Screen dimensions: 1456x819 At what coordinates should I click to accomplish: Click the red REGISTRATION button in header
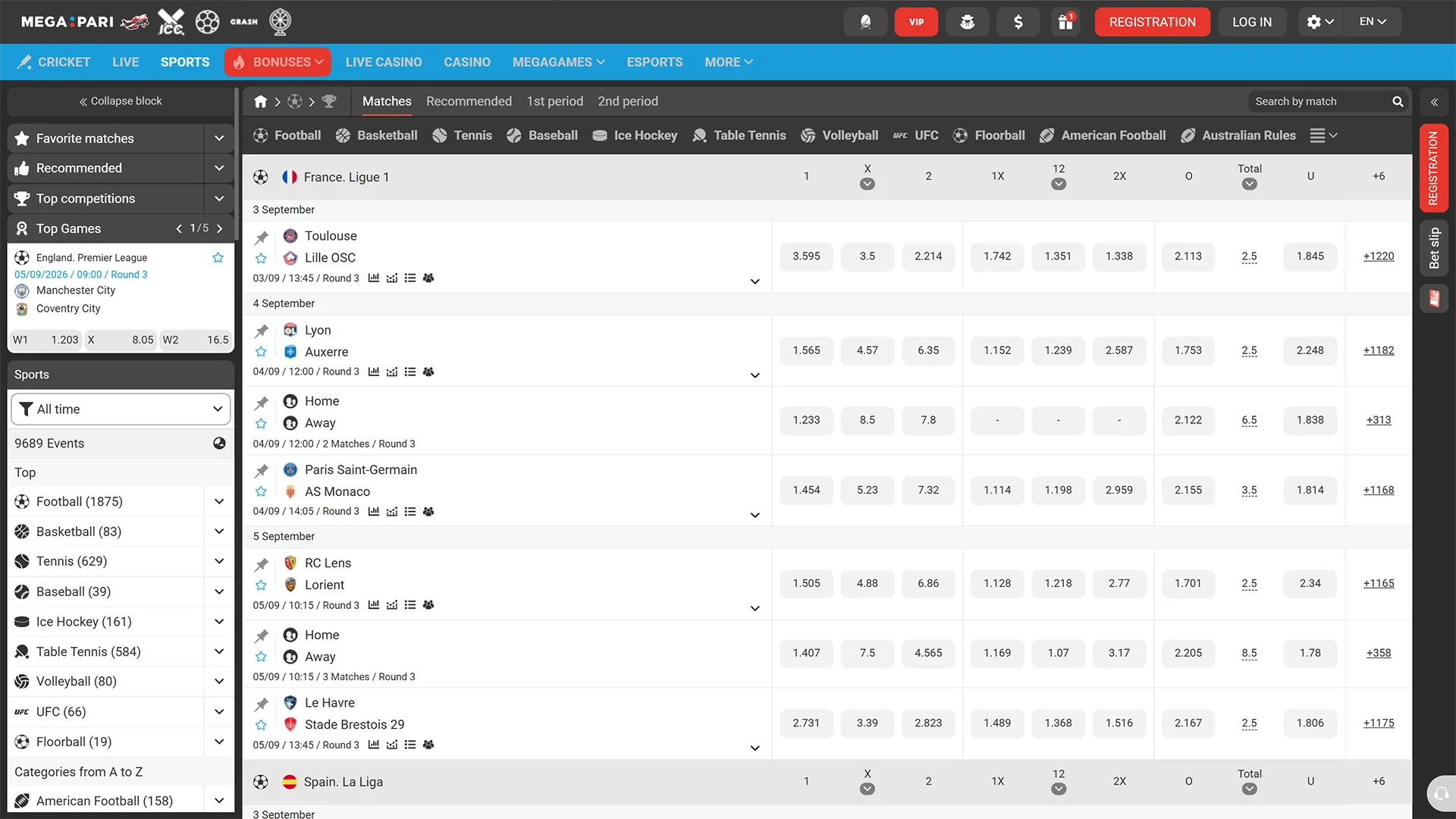[1152, 22]
